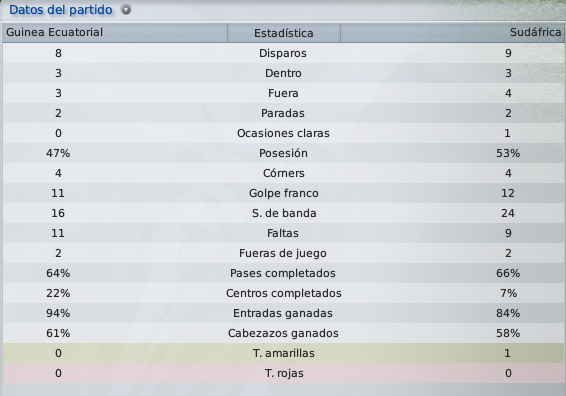The width and height of the screenshot is (566, 396).
Task: Click the Fuera row
Action: 283,93
